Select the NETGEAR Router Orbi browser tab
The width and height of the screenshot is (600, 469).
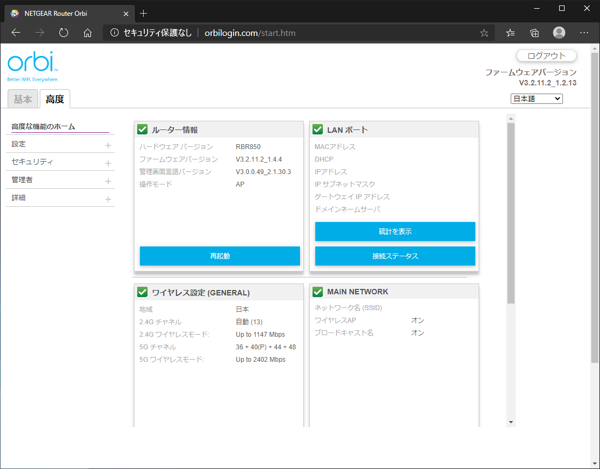(x=69, y=14)
